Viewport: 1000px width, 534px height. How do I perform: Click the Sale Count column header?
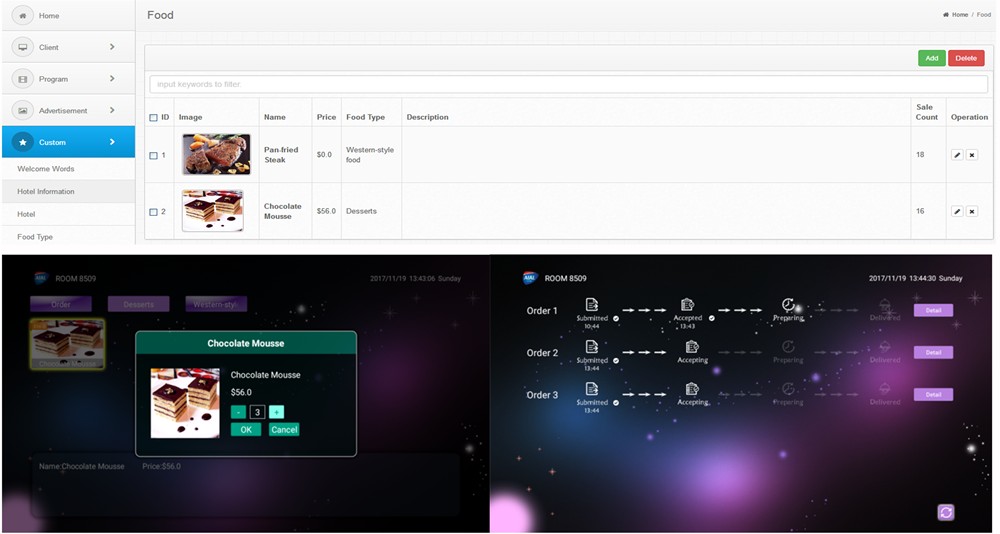pos(927,112)
